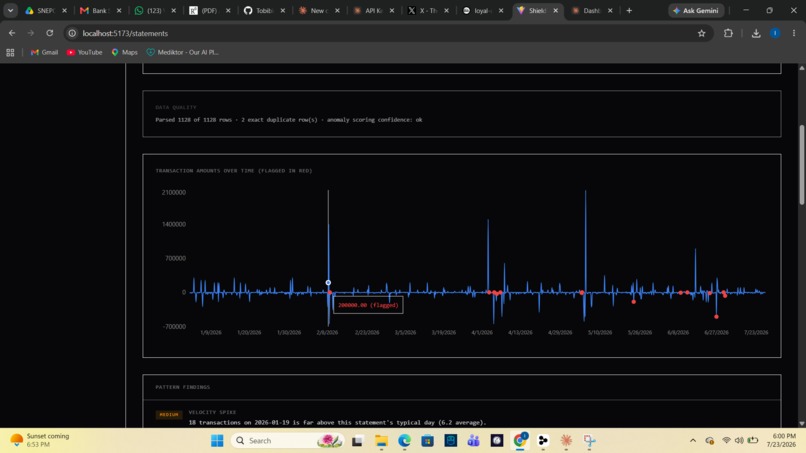Close the New c tab

tap(337, 10)
